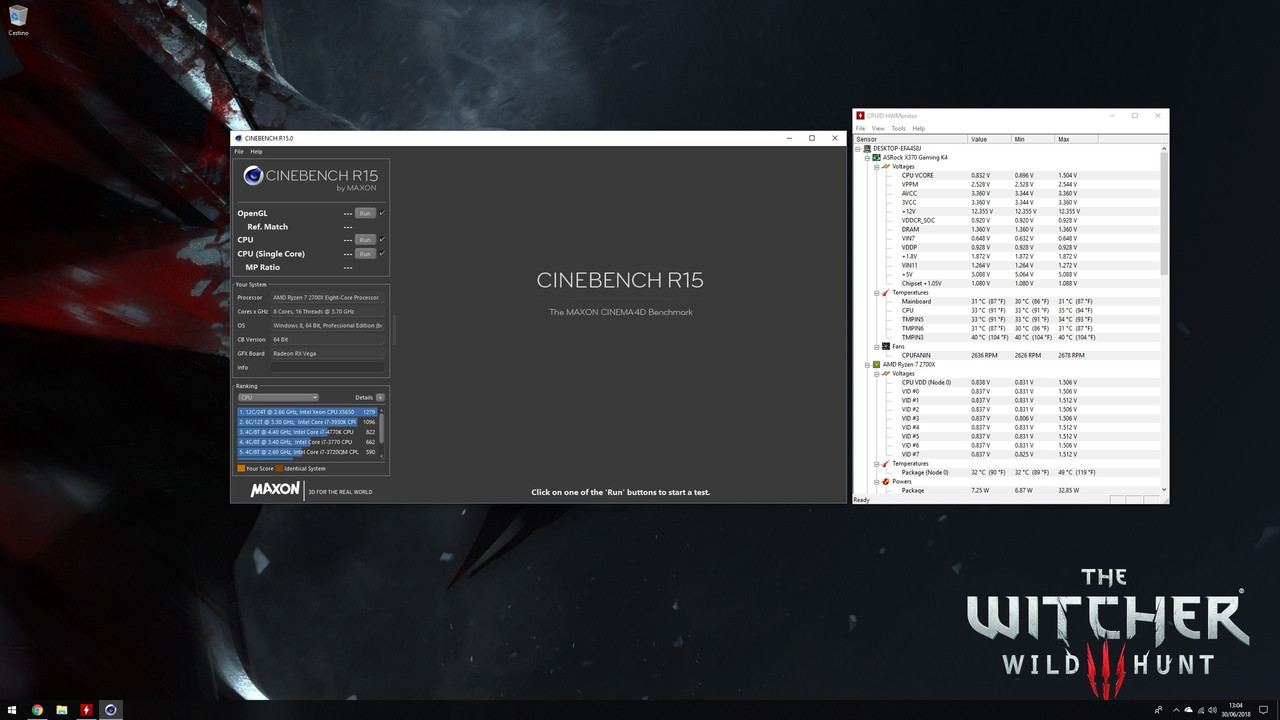Click the Powers flame icon
This screenshot has height=720, width=1280.
point(885,481)
